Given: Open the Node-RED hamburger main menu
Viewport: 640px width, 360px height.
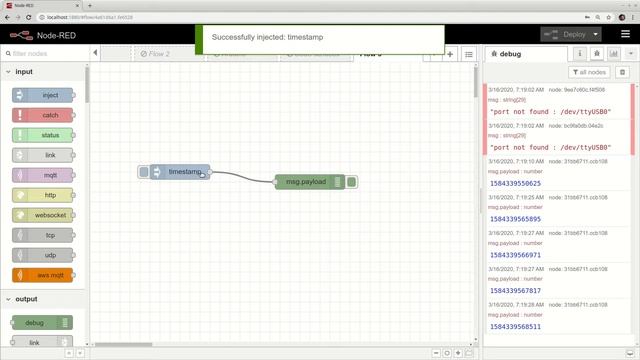Looking at the screenshot, I should click(x=625, y=34).
